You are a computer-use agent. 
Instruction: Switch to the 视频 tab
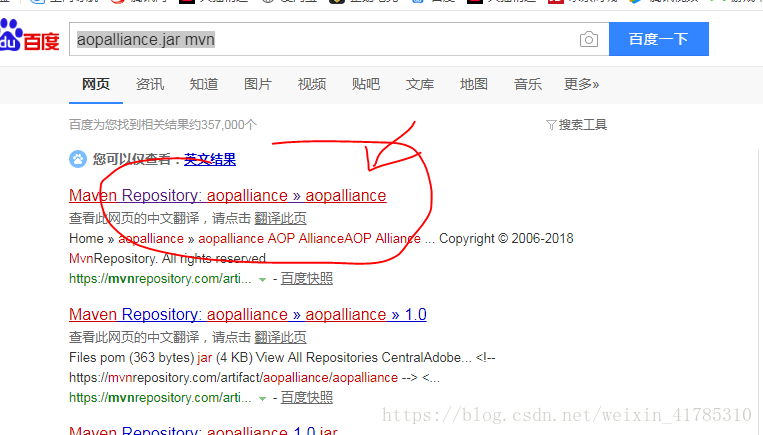point(312,84)
